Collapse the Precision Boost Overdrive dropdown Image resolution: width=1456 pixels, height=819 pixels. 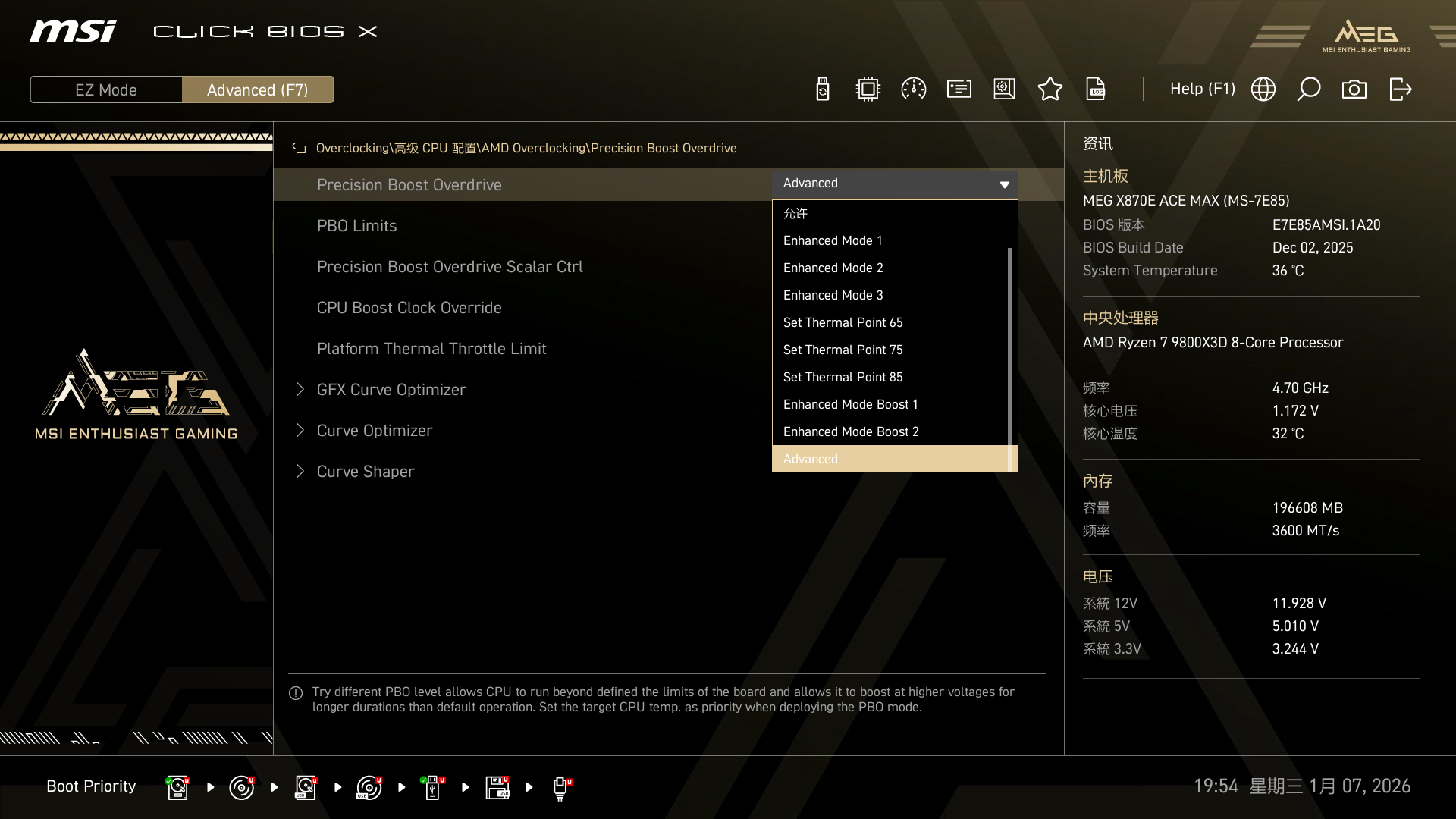point(1003,184)
